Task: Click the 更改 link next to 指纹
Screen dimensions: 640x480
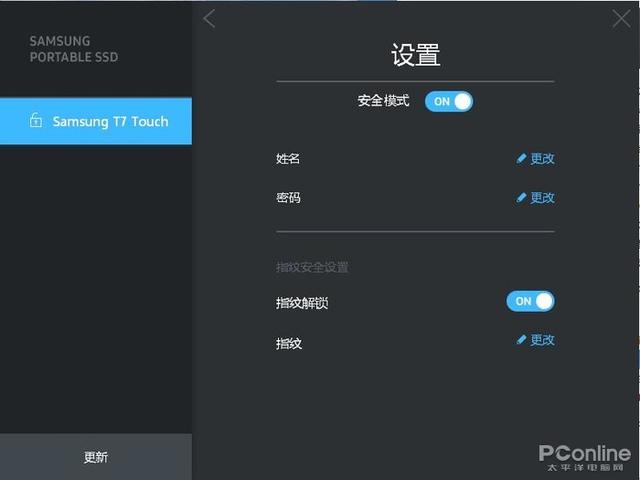Action: [x=542, y=340]
